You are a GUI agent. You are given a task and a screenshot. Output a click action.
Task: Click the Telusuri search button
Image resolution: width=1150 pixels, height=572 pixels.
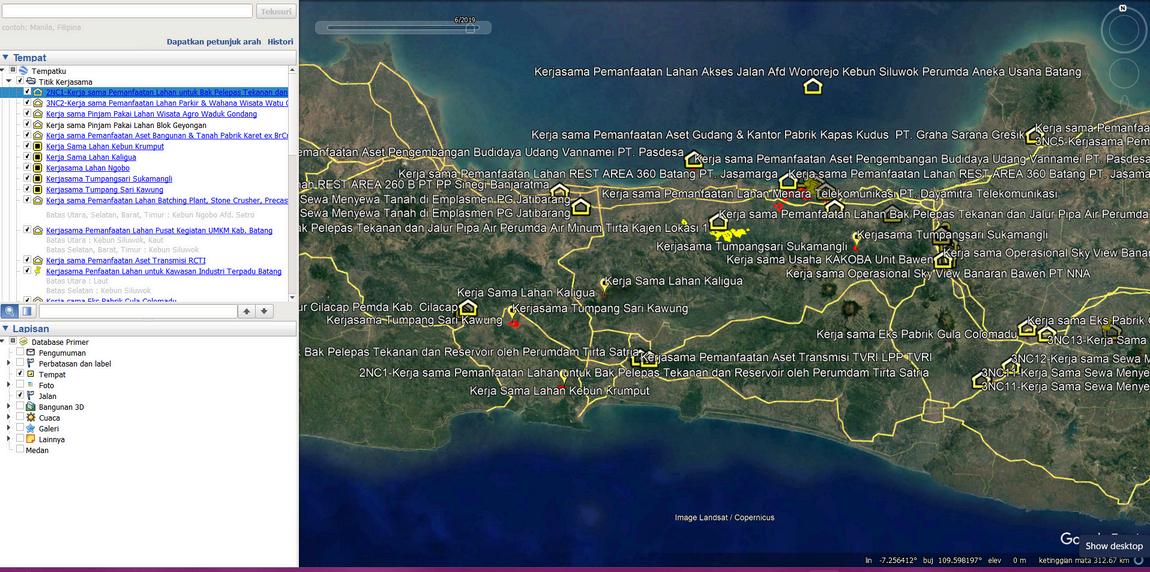(276, 11)
